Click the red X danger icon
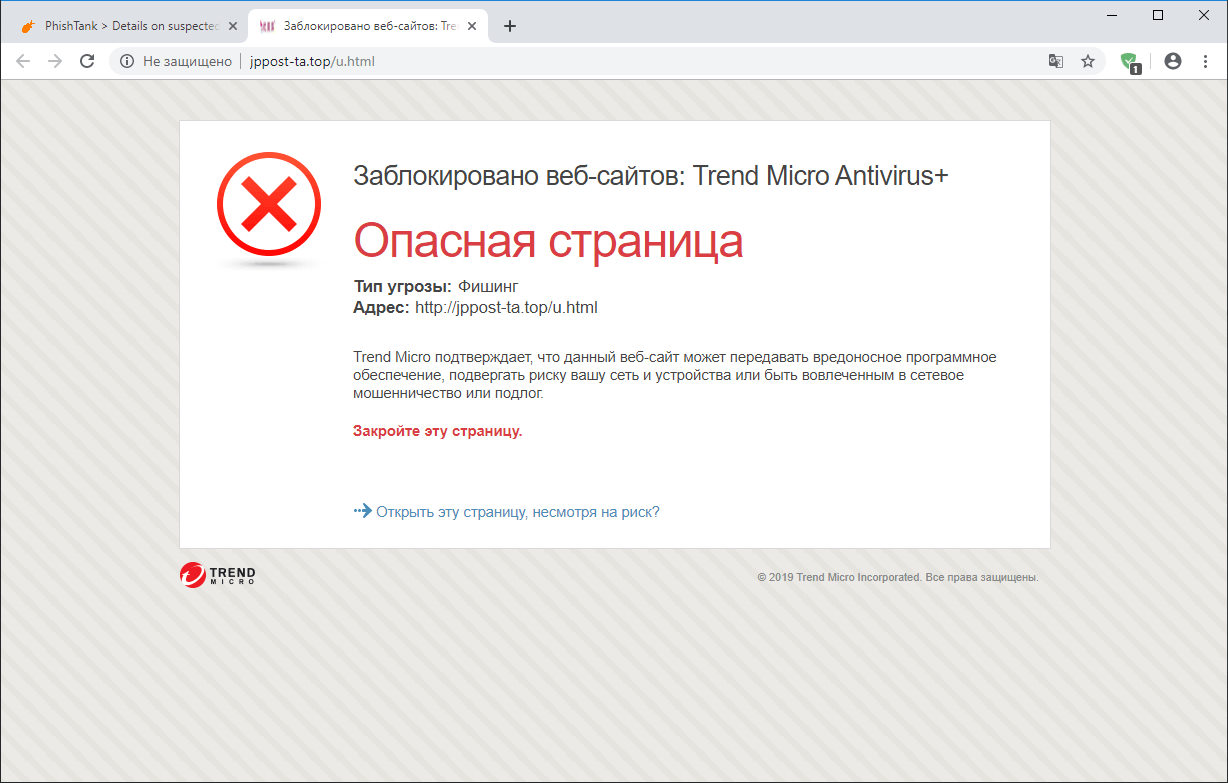The width and height of the screenshot is (1228, 783). coord(269,206)
